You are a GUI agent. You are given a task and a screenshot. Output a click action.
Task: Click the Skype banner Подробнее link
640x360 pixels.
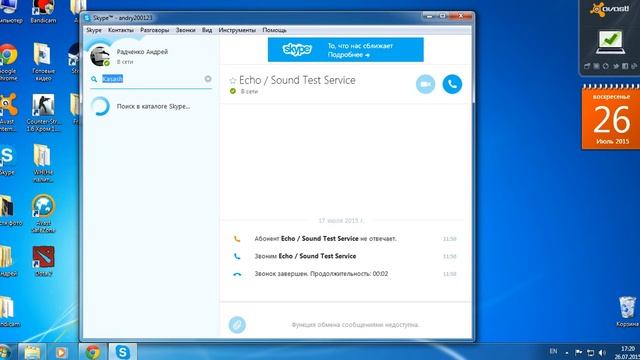pyautogui.click(x=349, y=55)
